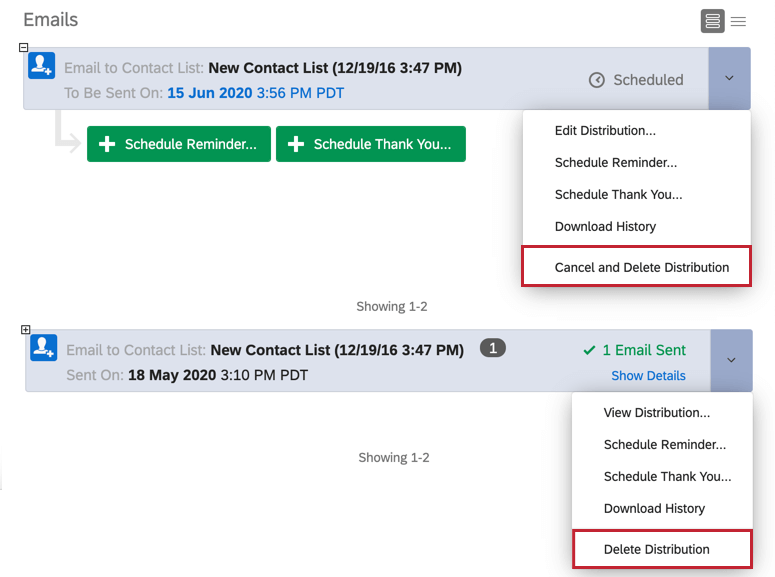Click scheduled date 15 Jun 2020 3:56 PM PDT
This screenshot has height=577, width=775.
(256, 93)
